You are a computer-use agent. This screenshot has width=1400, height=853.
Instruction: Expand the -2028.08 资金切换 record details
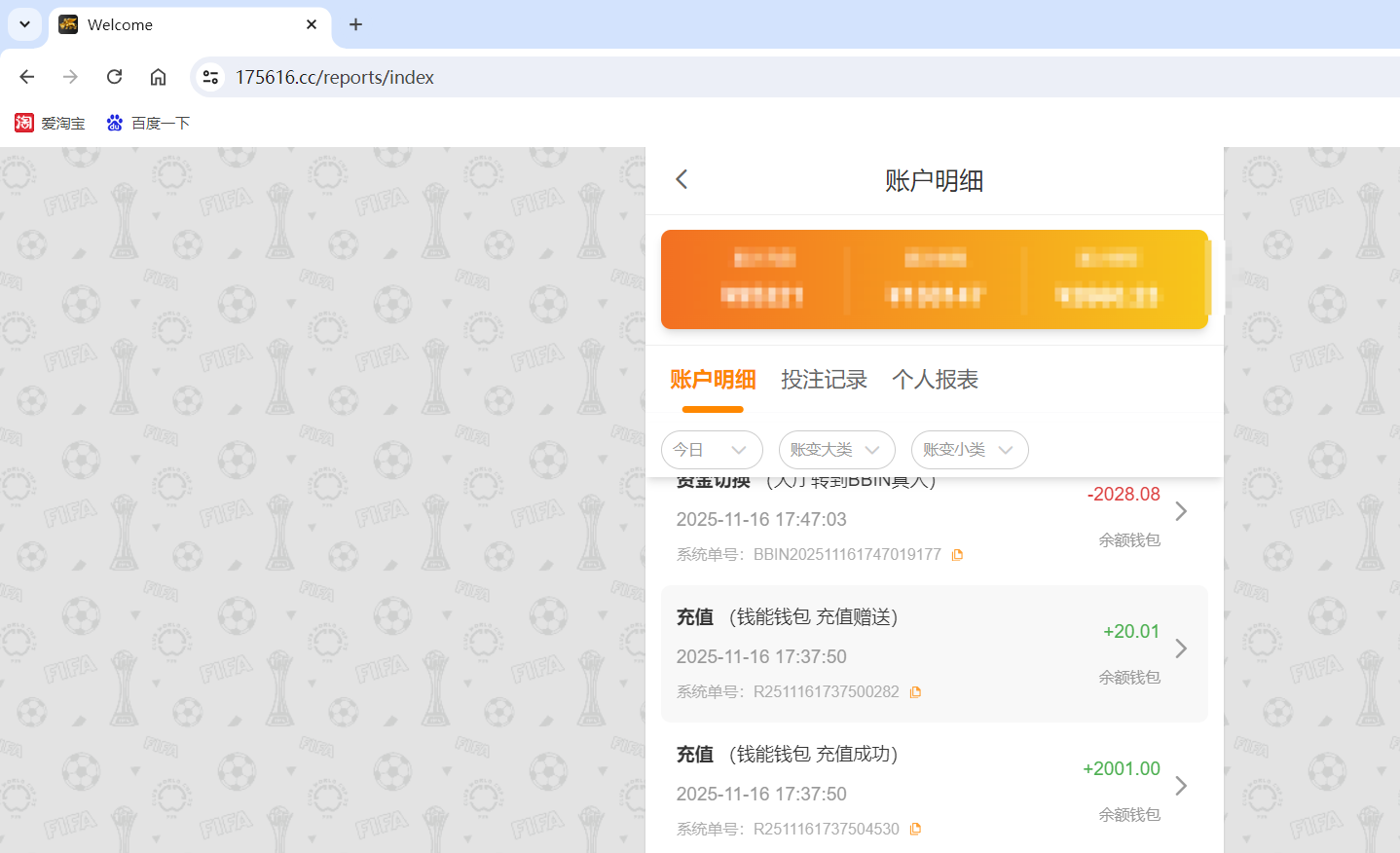1180,510
